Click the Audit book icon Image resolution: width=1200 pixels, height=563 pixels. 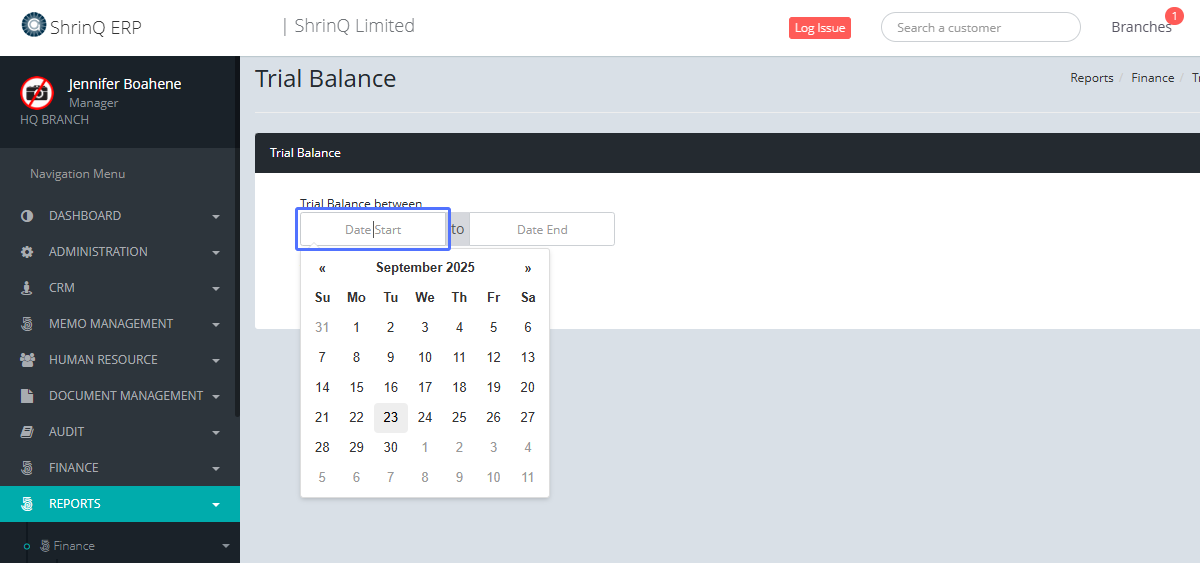(27, 432)
